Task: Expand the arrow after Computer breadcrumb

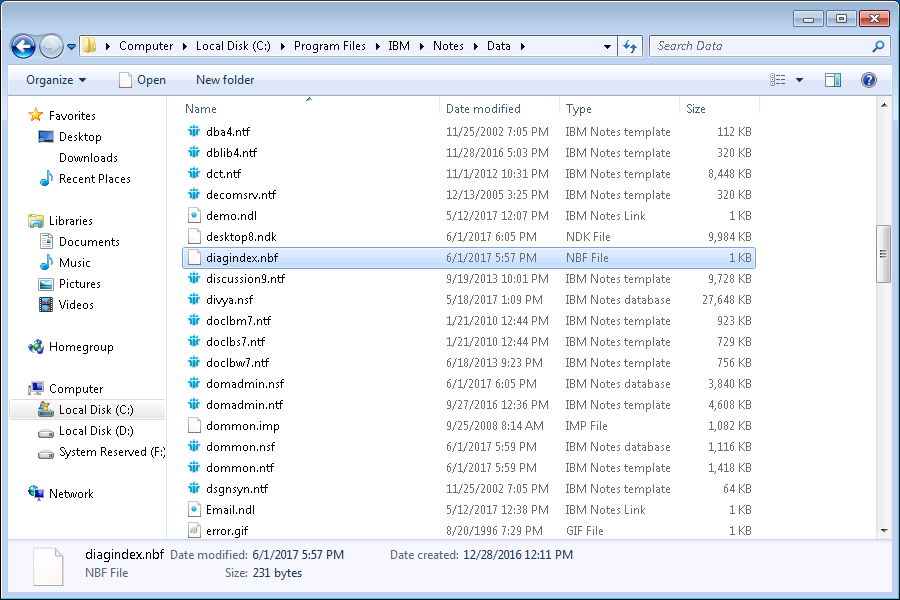Action: click(185, 47)
